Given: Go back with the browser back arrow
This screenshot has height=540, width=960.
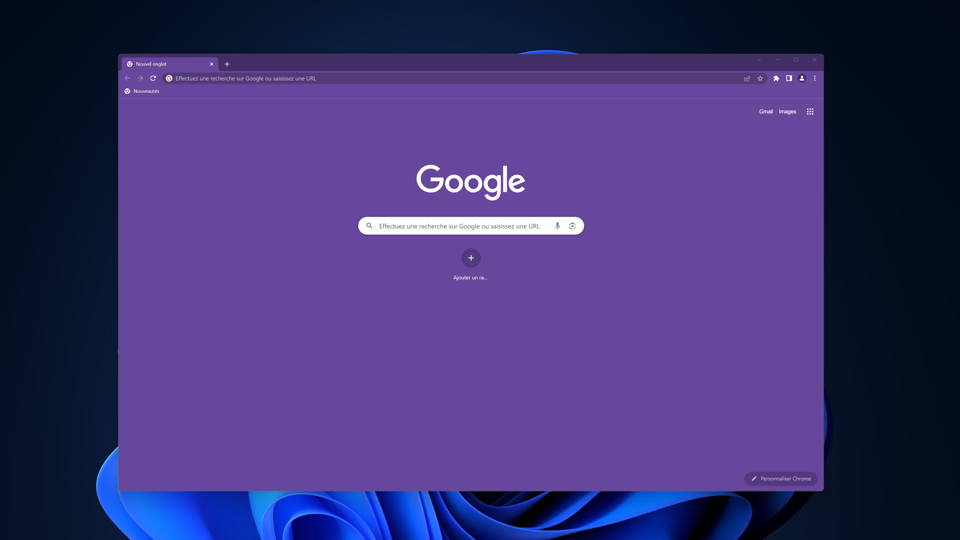Looking at the screenshot, I should (127, 78).
